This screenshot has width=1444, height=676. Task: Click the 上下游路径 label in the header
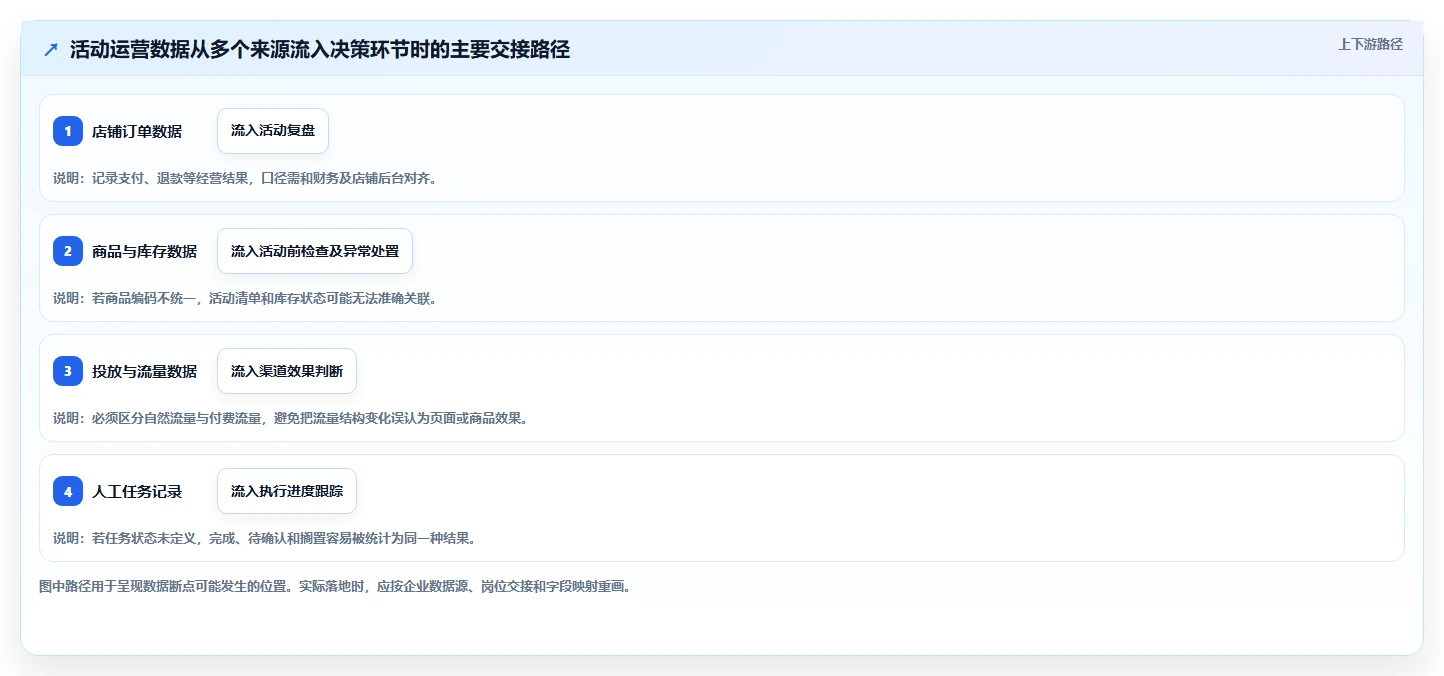pyautogui.click(x=1371, y=44)
